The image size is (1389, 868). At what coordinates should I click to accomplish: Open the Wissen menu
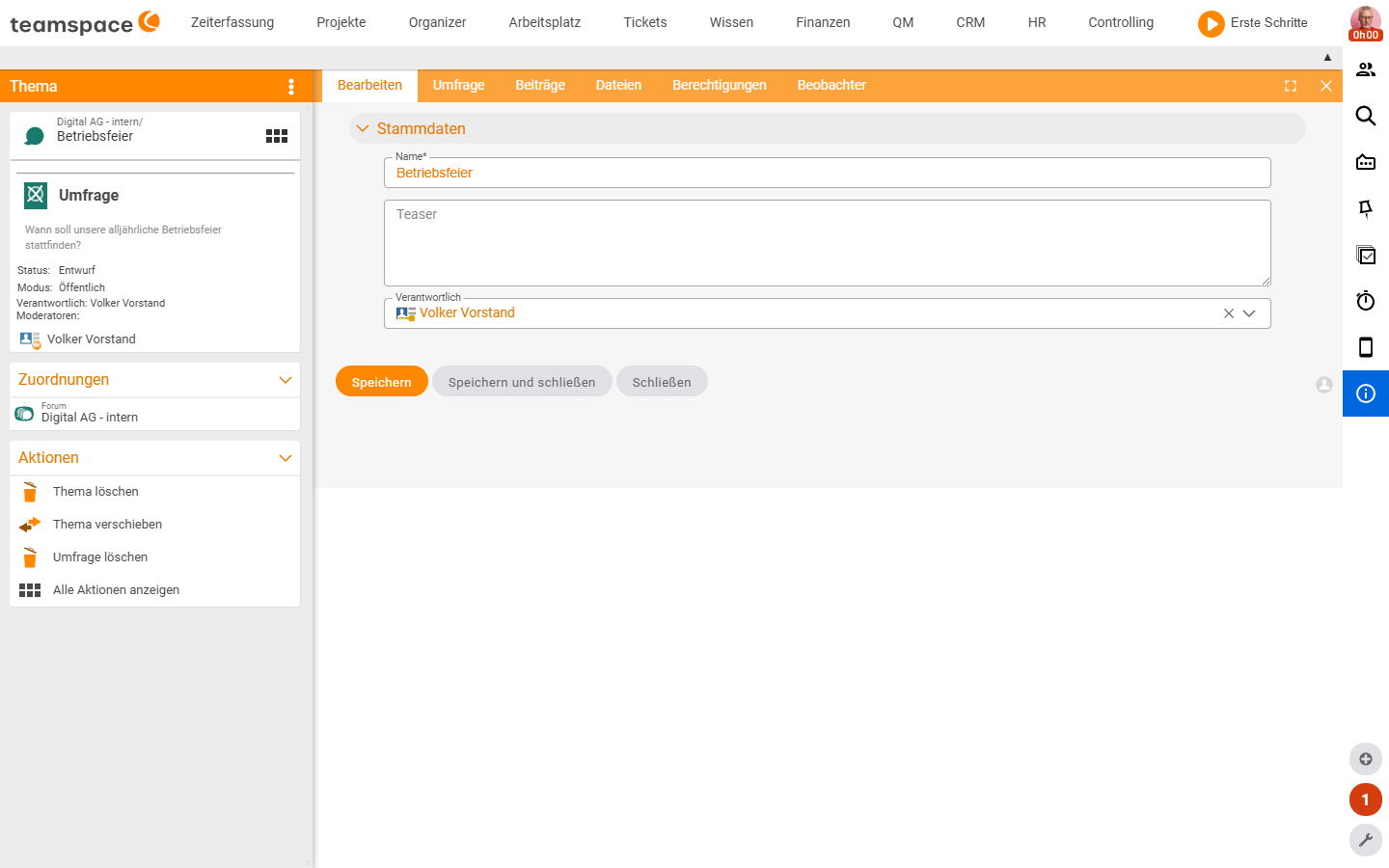(731, 22)
